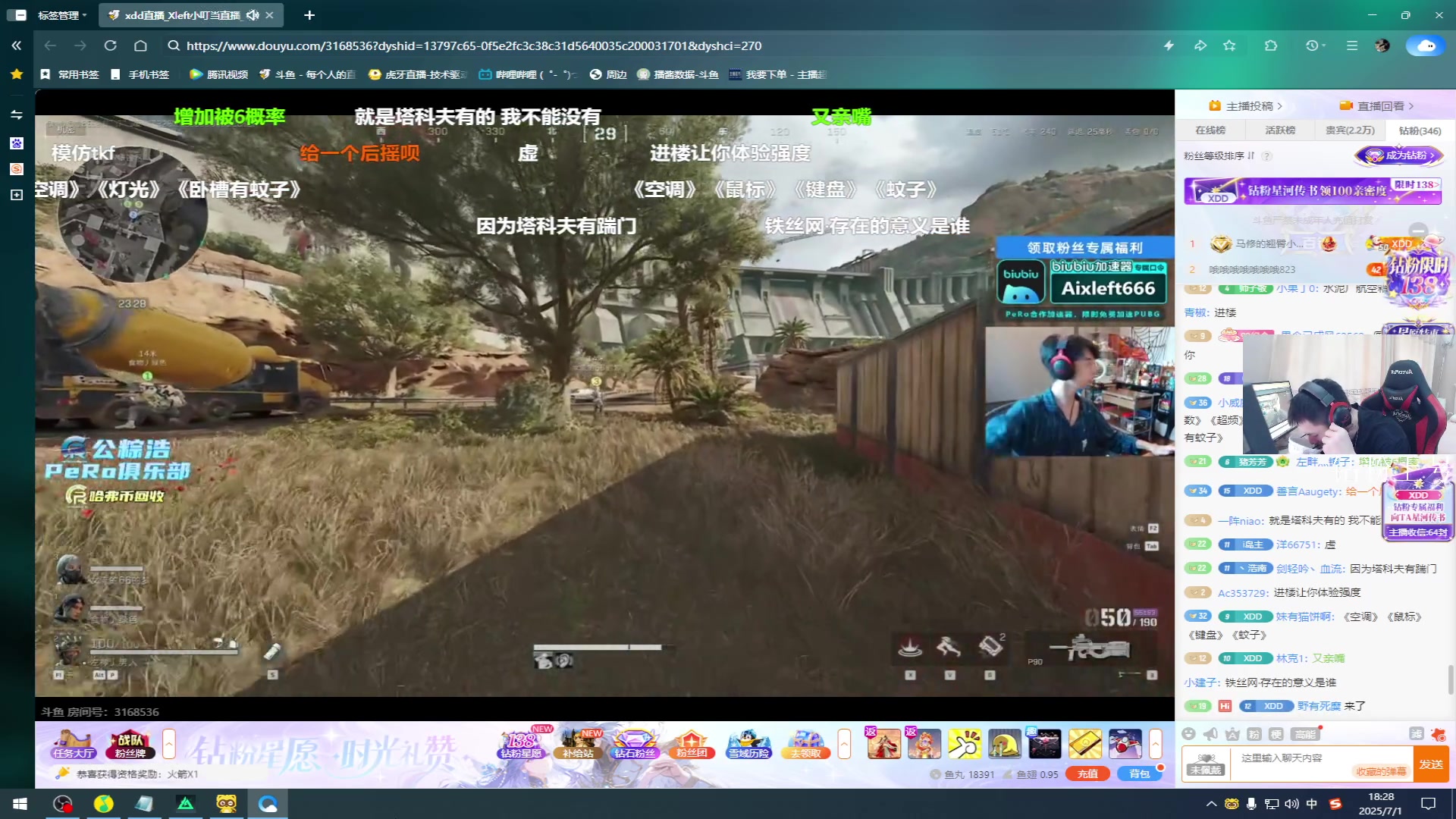Viewport: 1456px width, 819px height.
Task: Switch to the 在线榜 tab
Action: [1210, 130]
